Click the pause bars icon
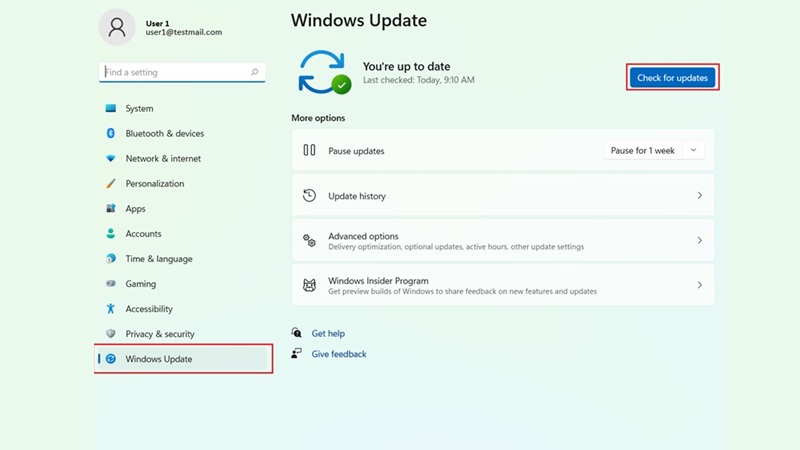The width and height of the screenshot is (800, 450). (x=309, y=150)
